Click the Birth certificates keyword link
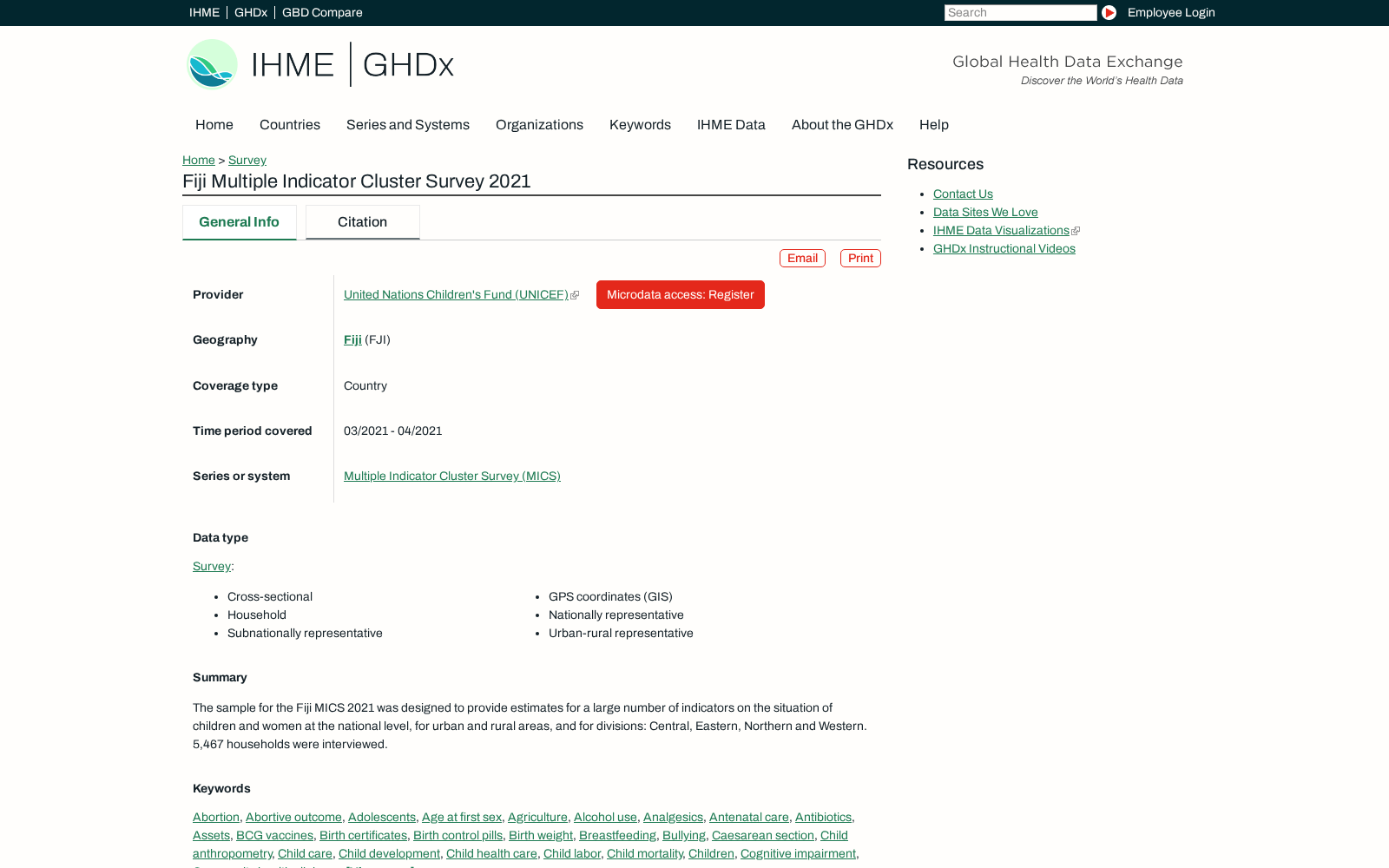The width and height of the screenshot is (1389, 868). point(363,835)
